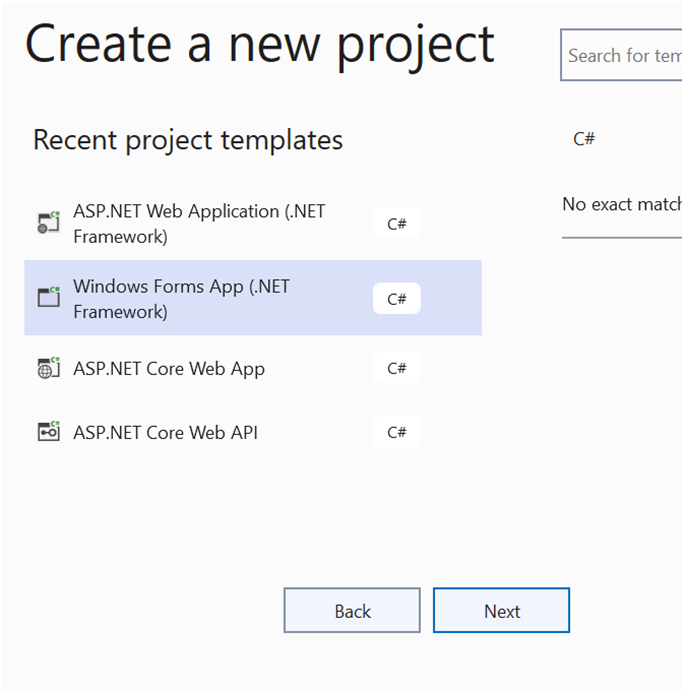The width and height of the screenshot is (684, 694).
Task: Focus the Search for templates box
Action: (622, 55)
